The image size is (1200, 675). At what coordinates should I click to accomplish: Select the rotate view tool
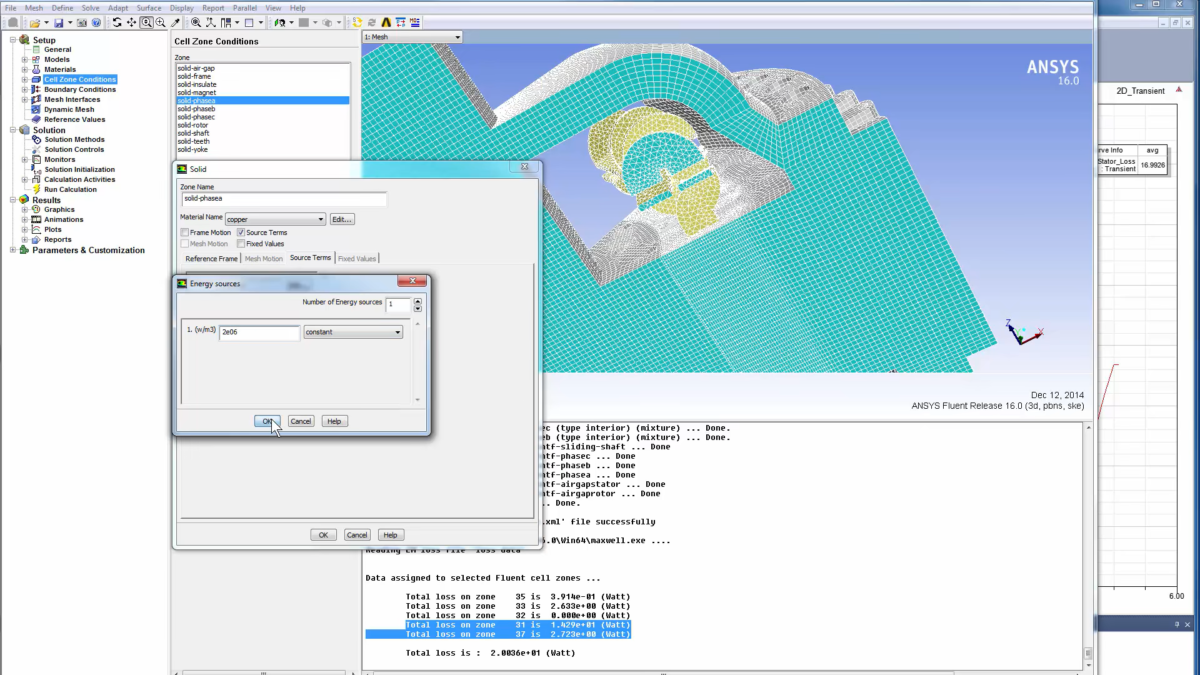tap(117, 22)
